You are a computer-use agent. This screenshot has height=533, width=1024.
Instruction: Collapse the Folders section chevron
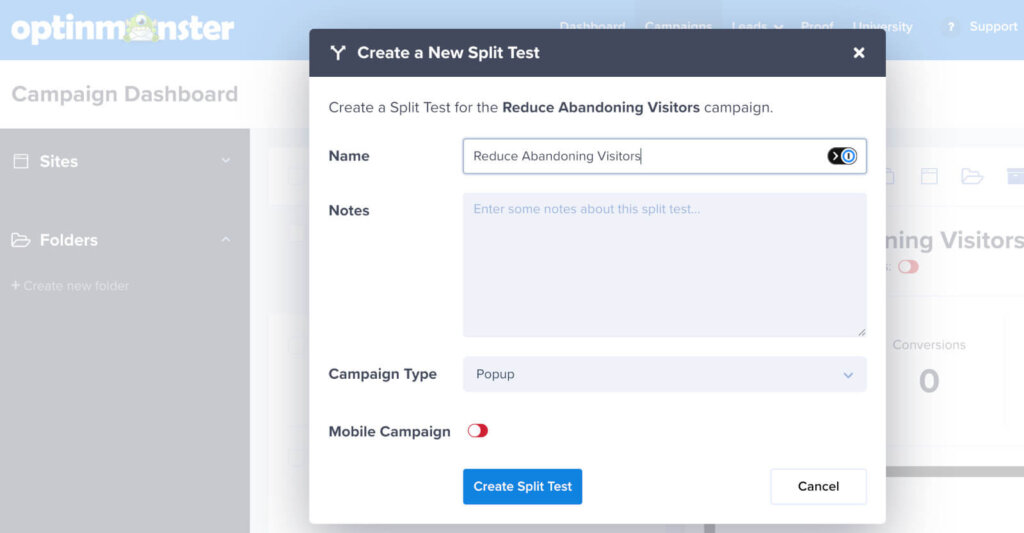tap(226, 240)
